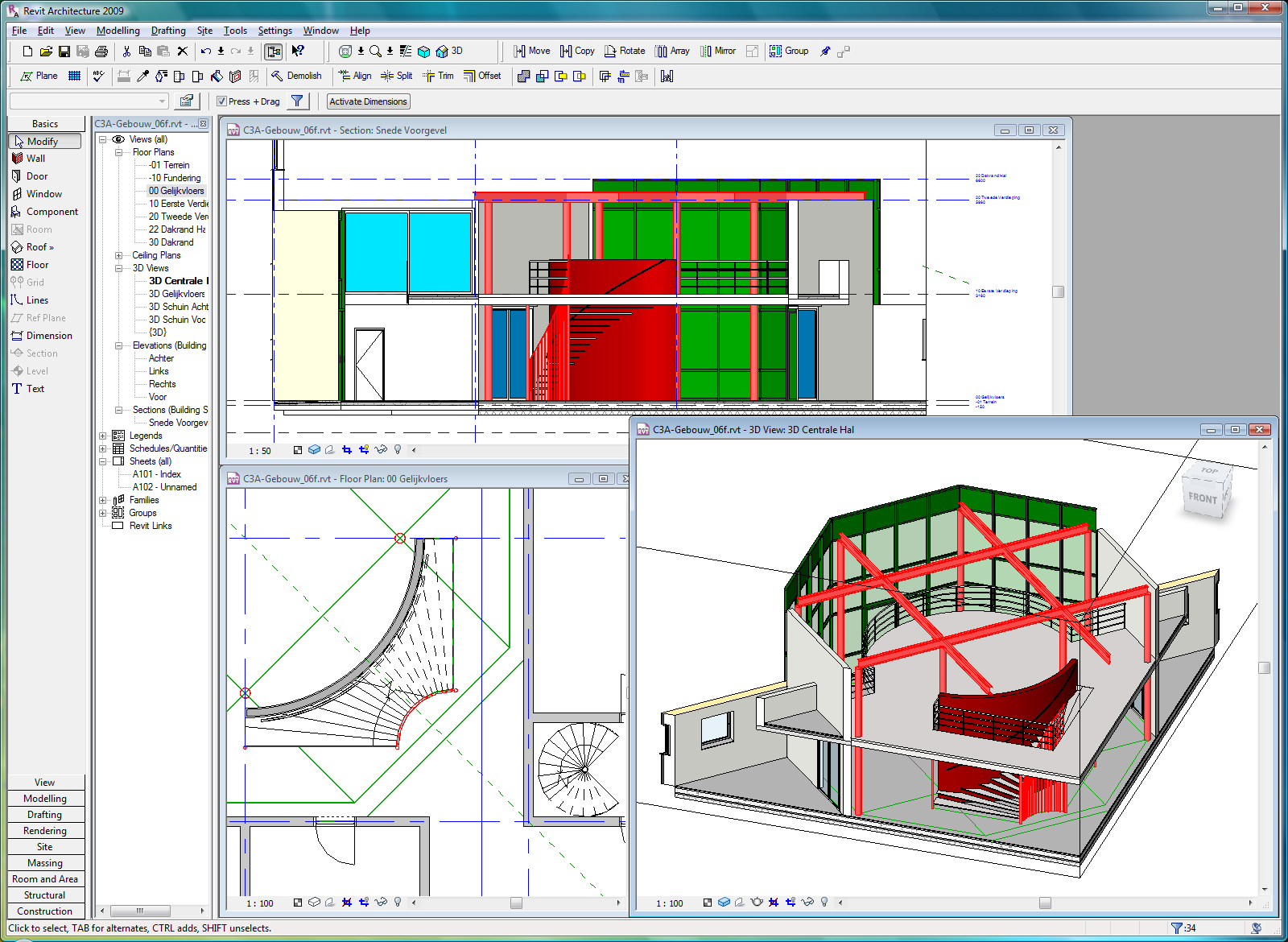Screen dimensions: 1288x942
Task: Click crop region icon in Section view bar
Action: (x=347, y=450)
